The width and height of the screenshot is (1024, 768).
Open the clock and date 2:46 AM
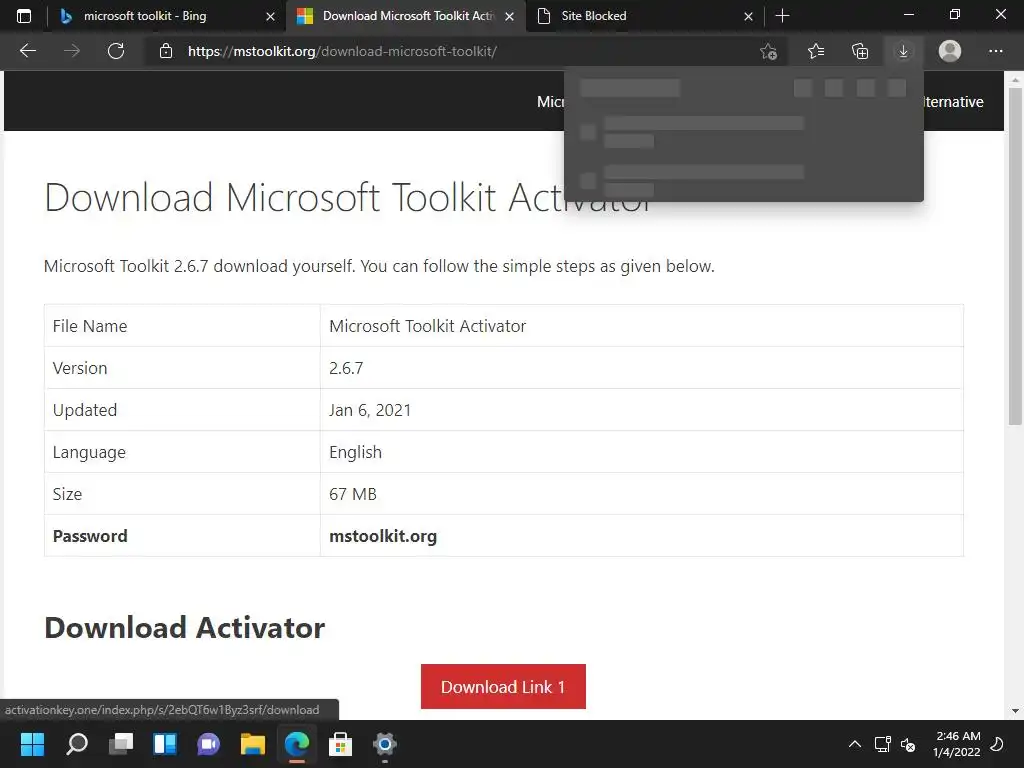tap(957, 744)
